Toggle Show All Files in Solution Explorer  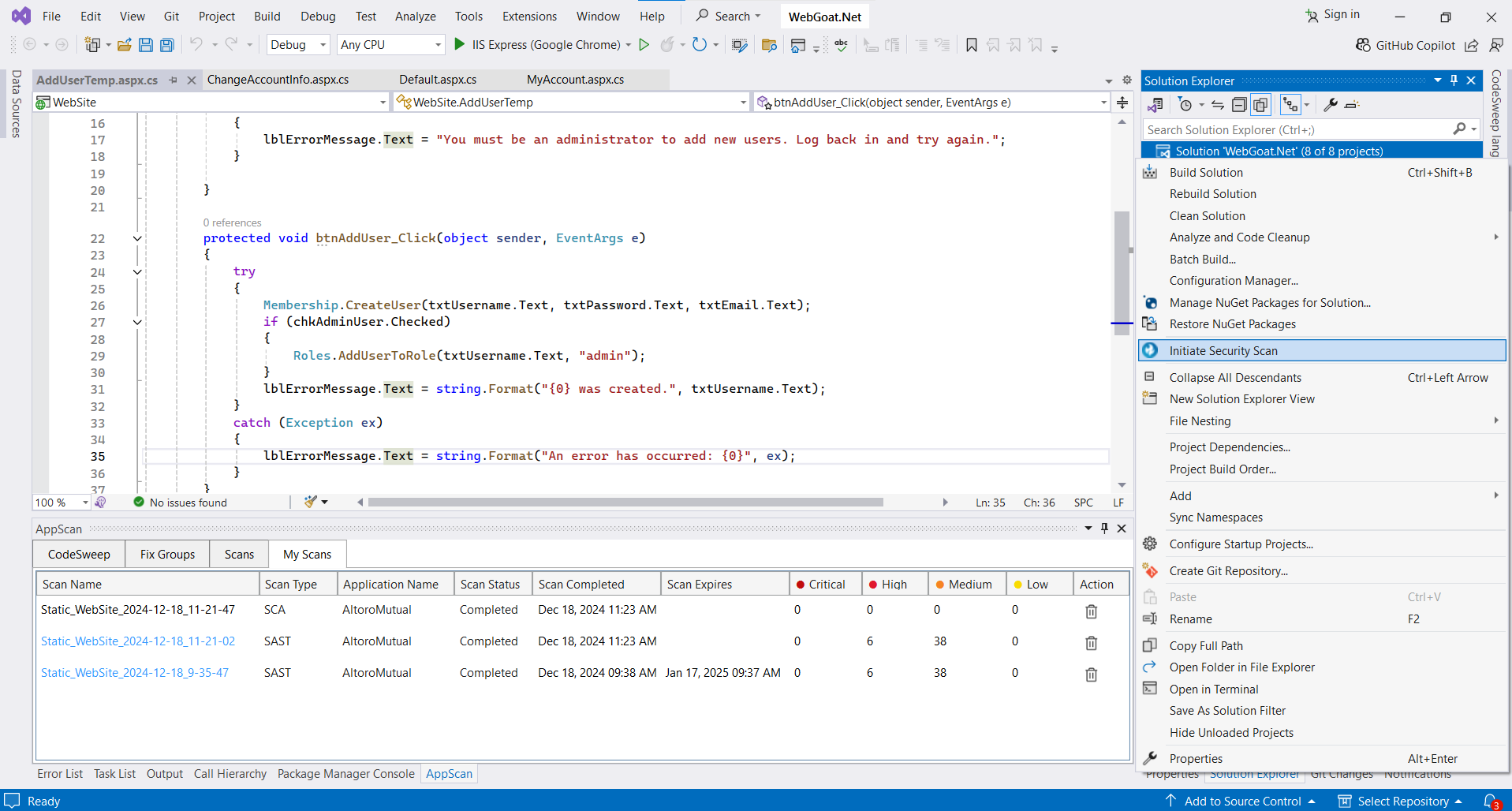[x=1260, y=104]
